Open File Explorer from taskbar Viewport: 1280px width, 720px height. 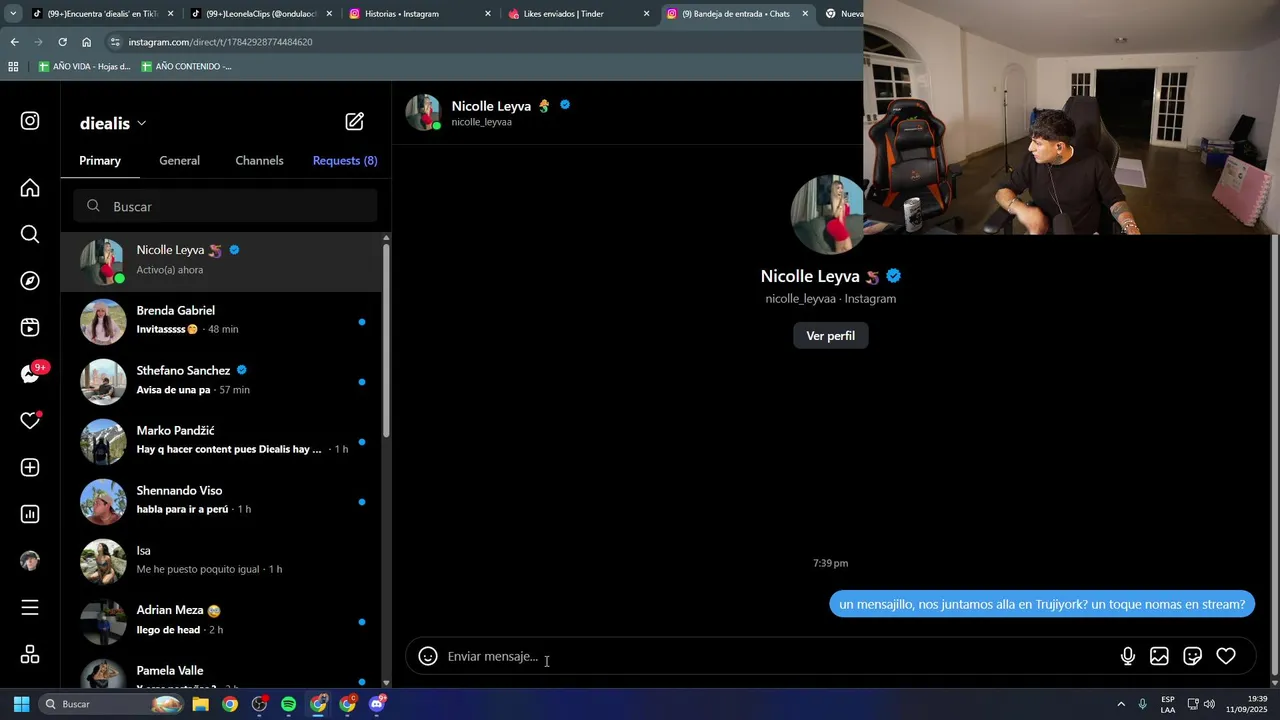click(x=200, y=704)
